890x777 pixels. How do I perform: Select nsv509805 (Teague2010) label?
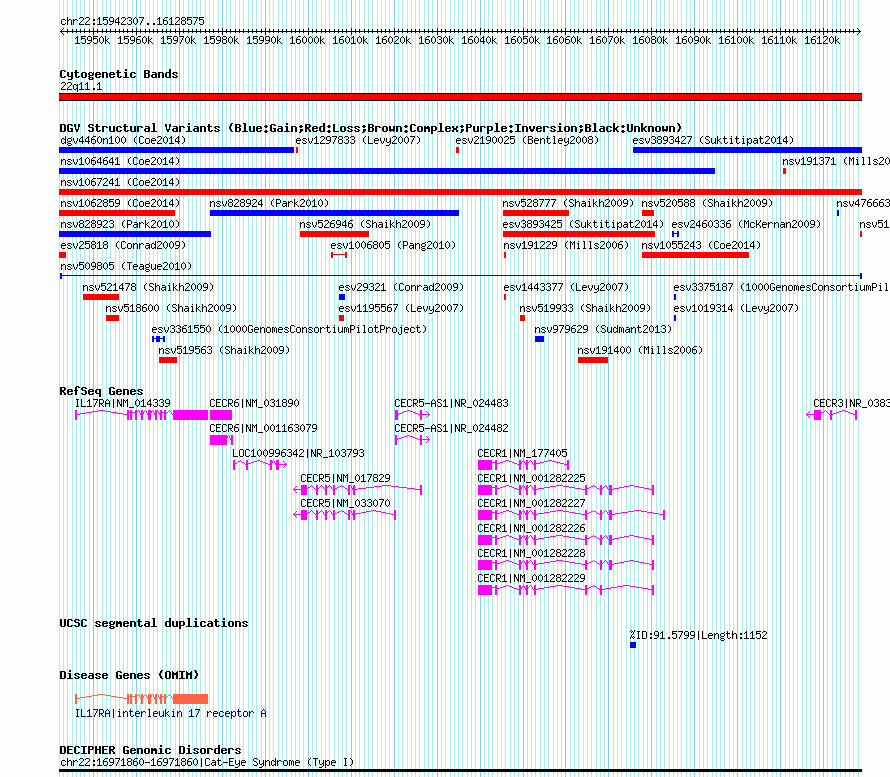(x=126, y=266)
